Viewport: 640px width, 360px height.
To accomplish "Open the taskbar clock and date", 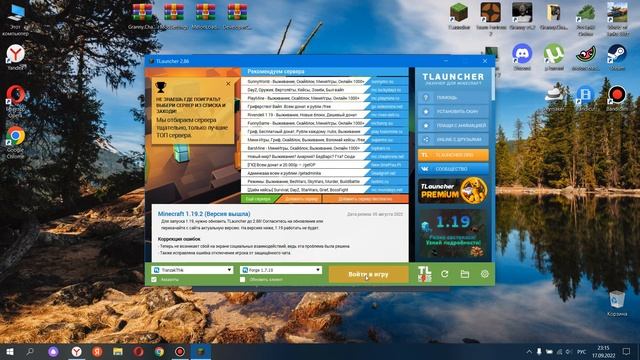I will coord(603,351).
